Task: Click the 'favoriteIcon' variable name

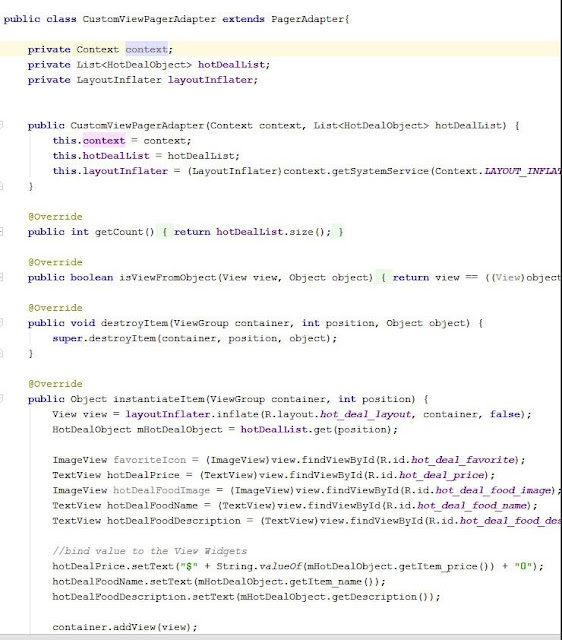Action: (149, 460)
